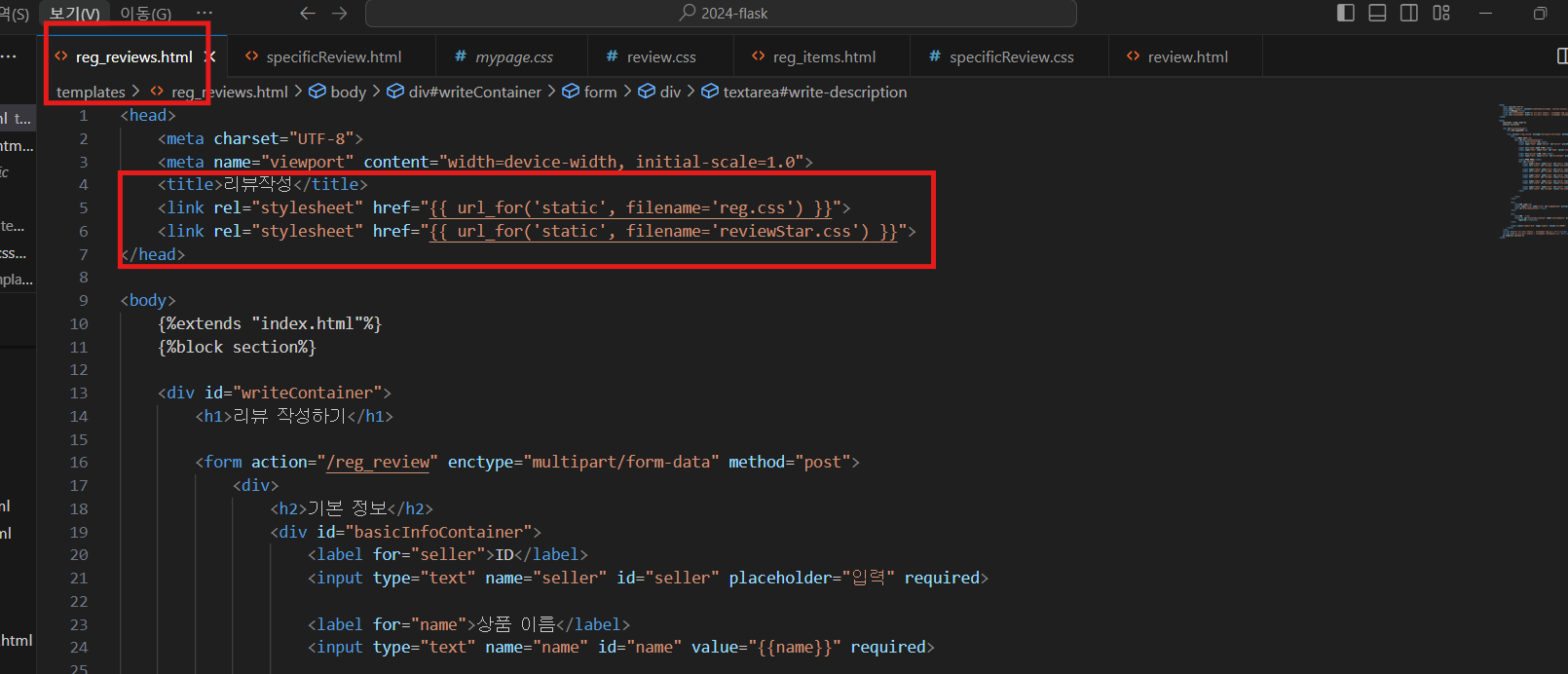Open the overflow menu (…) in menu bar
Screen dimensions: 1568x674
[204, 13]
